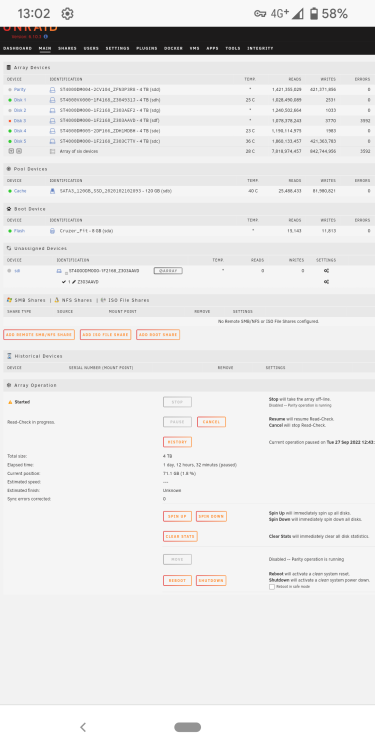This screenshot has width=375, height=750.
Task: Click the settings gears icon for sdi device
Action: [x=326, y=271]
